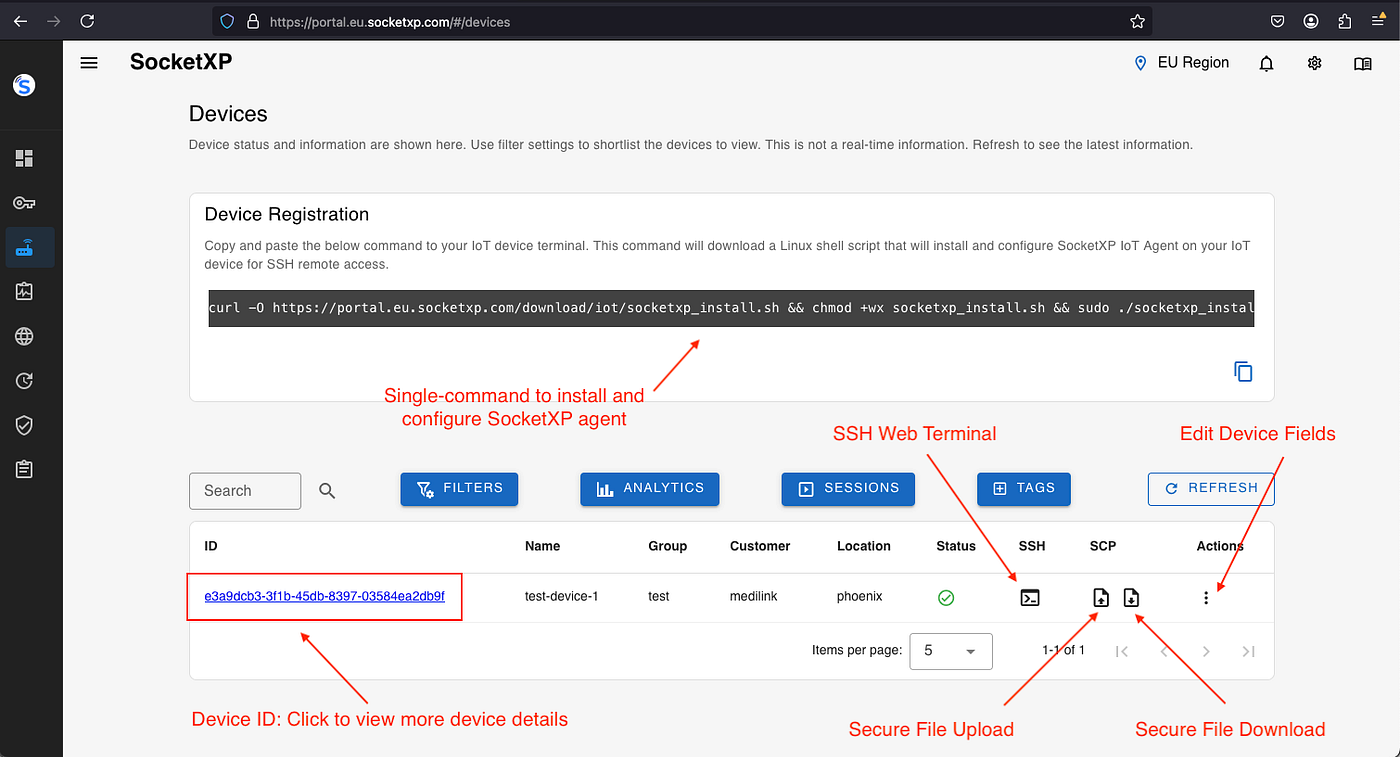Viewport: 1400px width, 757px height.
Task: Go to the next table page
Action: tap(1206, 651)
